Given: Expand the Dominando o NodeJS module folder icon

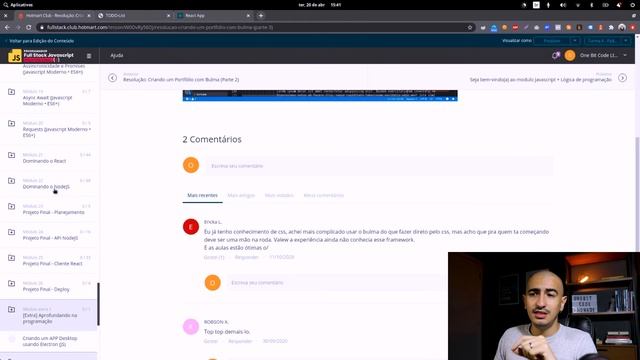Looking at the screenshot, I should coord(11,181).
